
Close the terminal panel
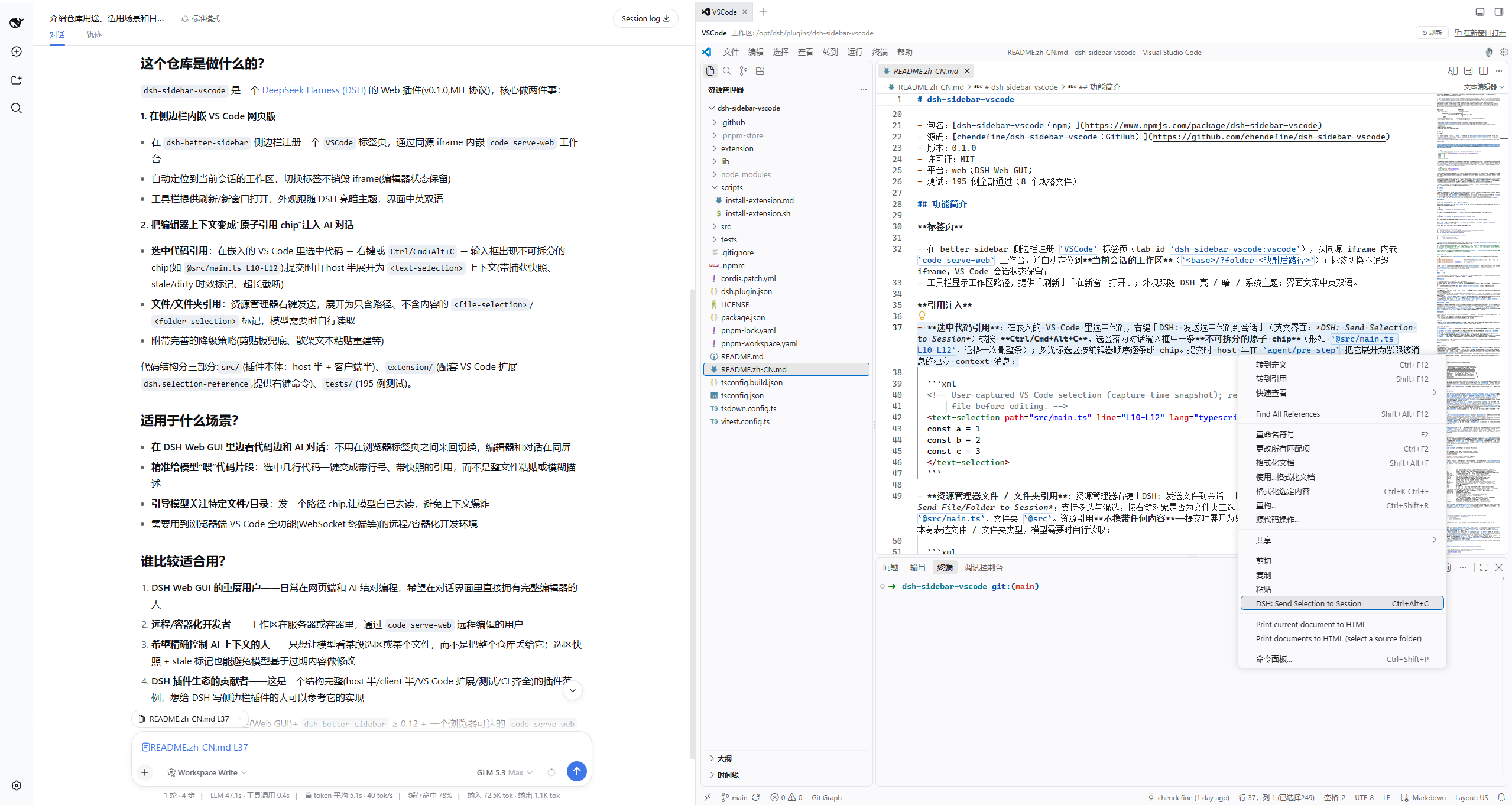coord(1499,567)
